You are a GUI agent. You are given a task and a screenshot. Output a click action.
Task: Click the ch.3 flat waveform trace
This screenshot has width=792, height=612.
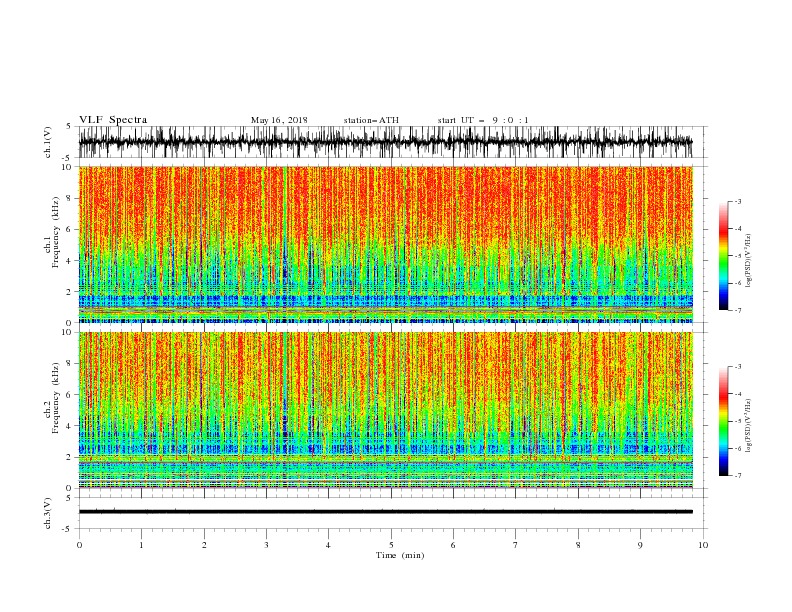[x=385, y=512]
